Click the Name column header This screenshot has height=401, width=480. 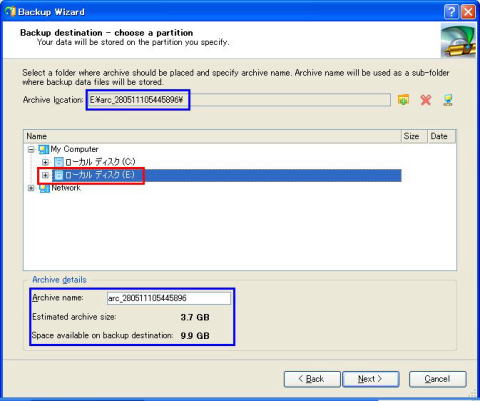[212, 136]
